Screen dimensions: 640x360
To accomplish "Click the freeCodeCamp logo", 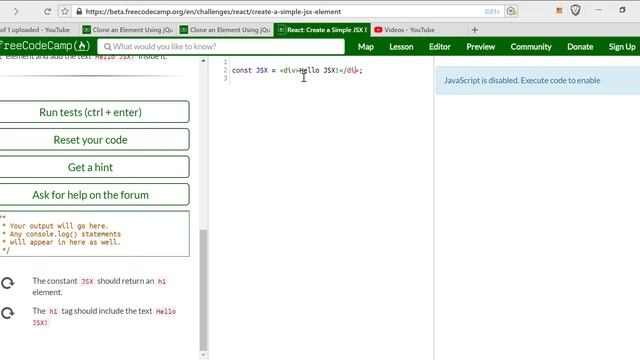I will (45, 46).
